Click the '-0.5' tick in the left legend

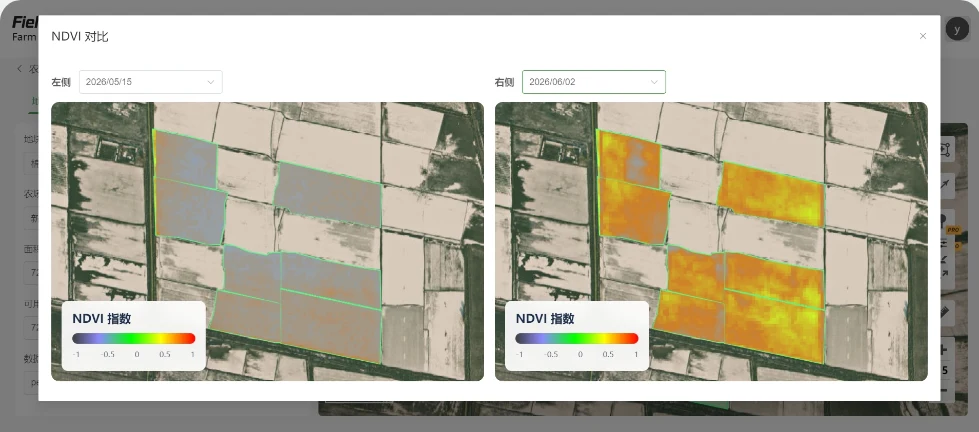coord(107,355)
